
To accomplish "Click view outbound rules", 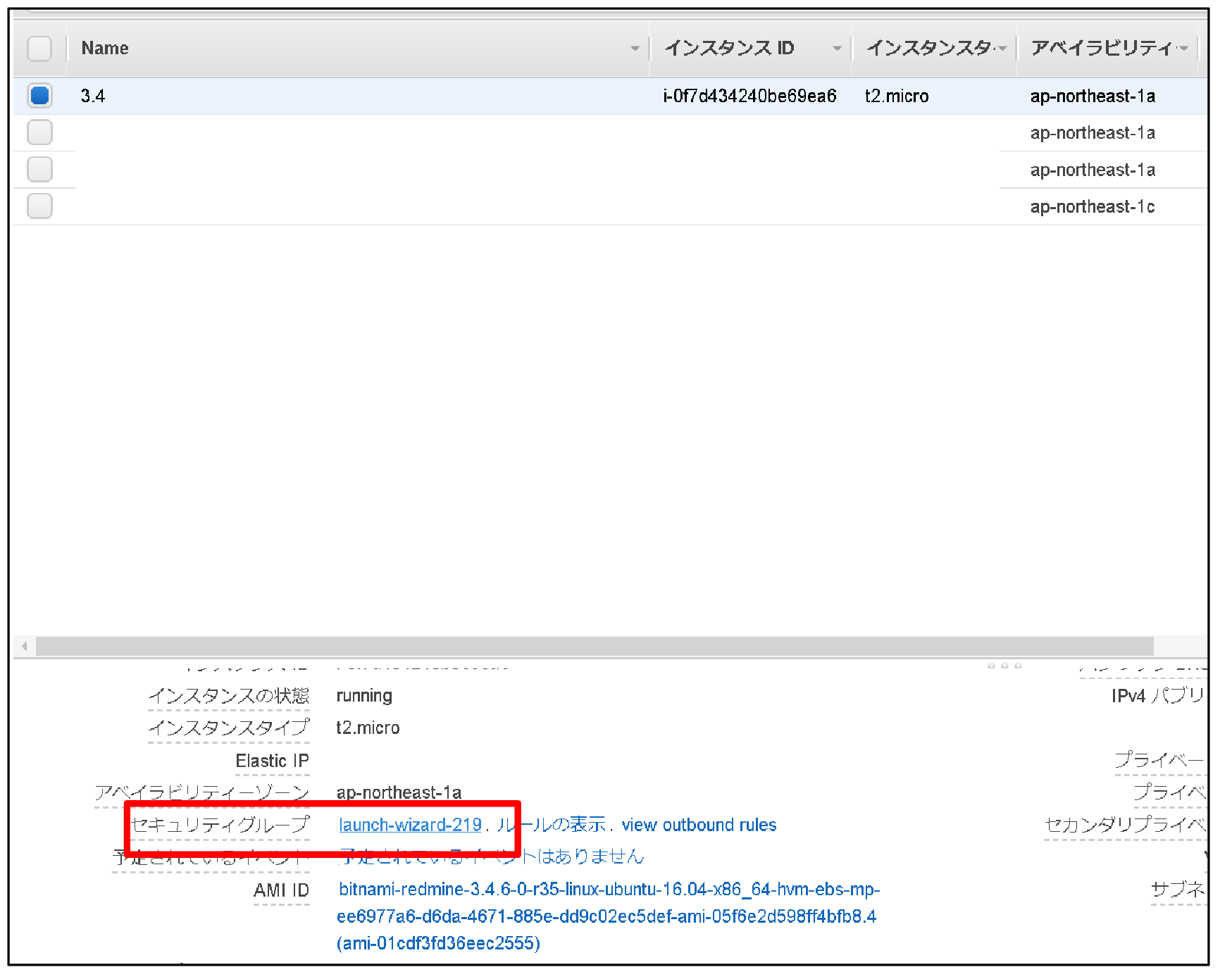I will [699, 825].
